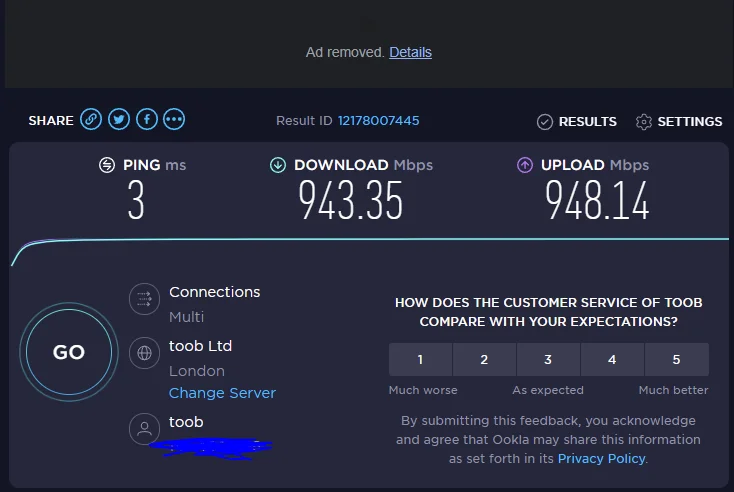Rate customer service as 5

676,360
